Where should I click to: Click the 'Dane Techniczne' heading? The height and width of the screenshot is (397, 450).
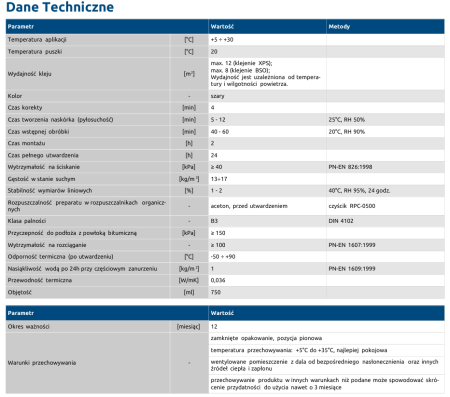click(x=60, y=7)
